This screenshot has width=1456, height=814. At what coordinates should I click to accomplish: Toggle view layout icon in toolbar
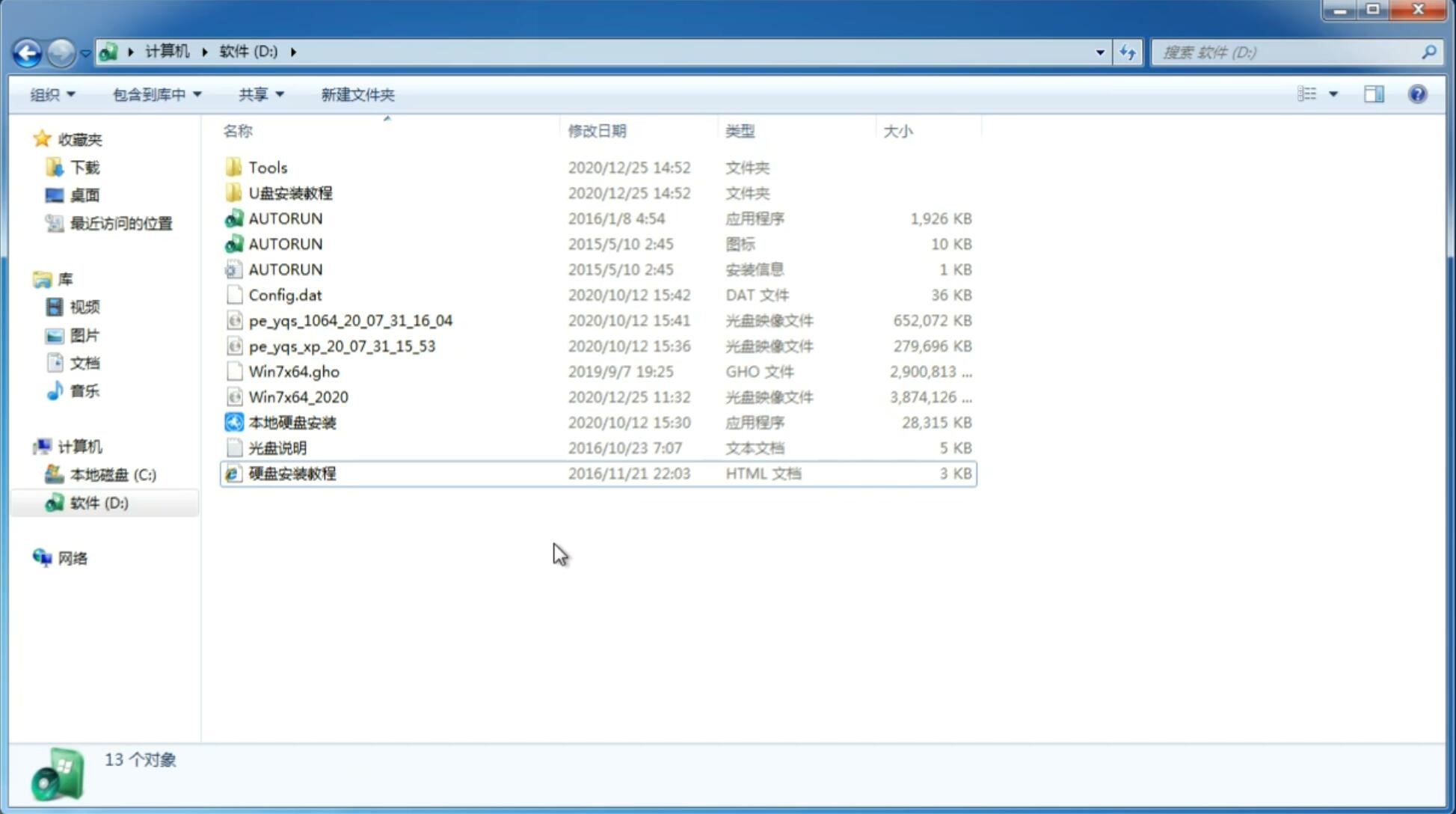coord(1373,94)
